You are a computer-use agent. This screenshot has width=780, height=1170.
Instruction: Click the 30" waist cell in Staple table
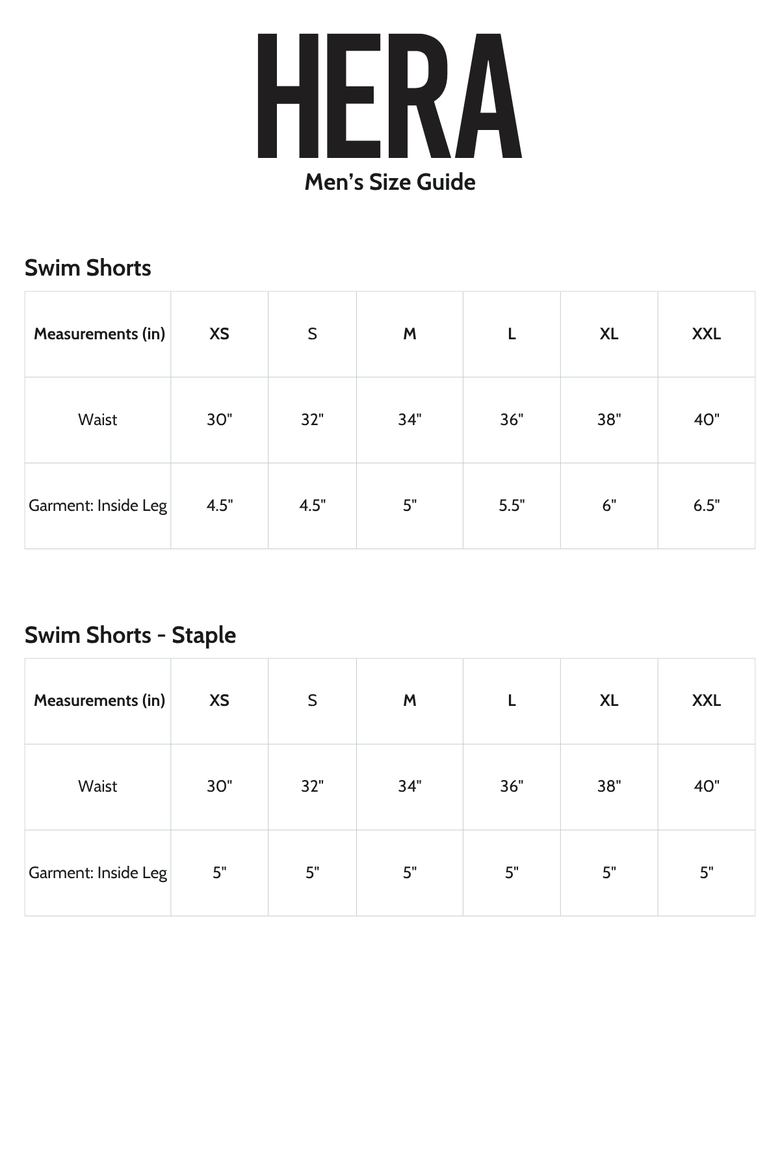[x=219, y=786]
